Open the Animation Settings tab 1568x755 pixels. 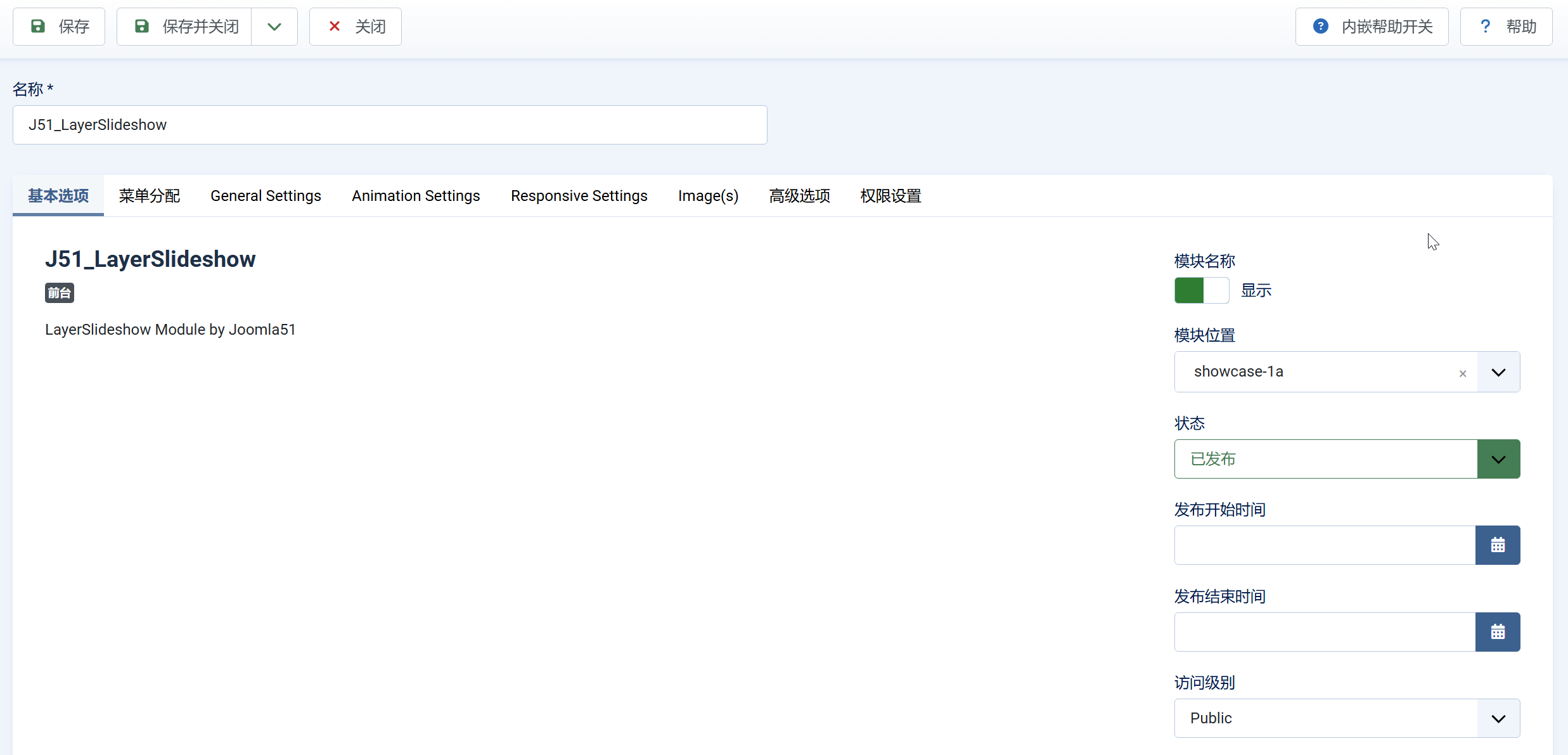pyautogui.click(x=416, y=196)
